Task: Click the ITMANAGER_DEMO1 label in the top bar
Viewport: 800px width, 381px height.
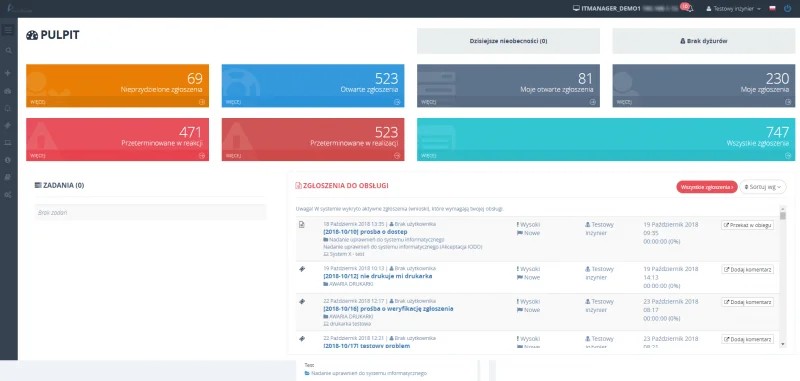Action: pyautogui.click(x=611, y=9)
